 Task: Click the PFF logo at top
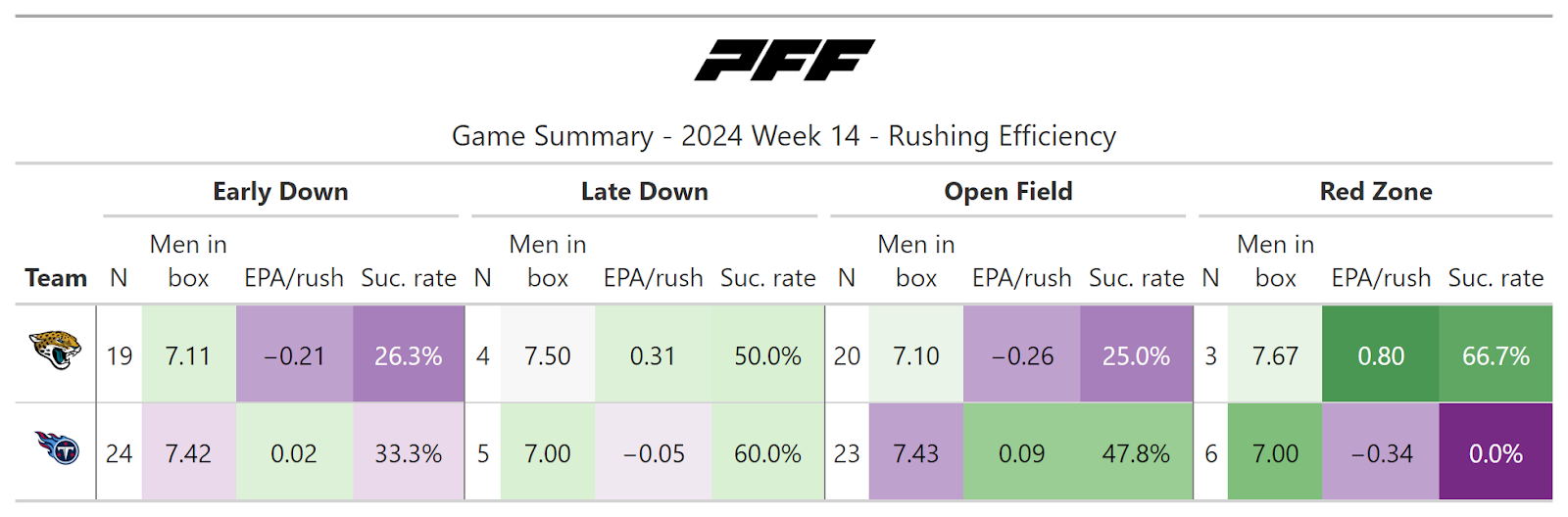[x=784, y=60]
